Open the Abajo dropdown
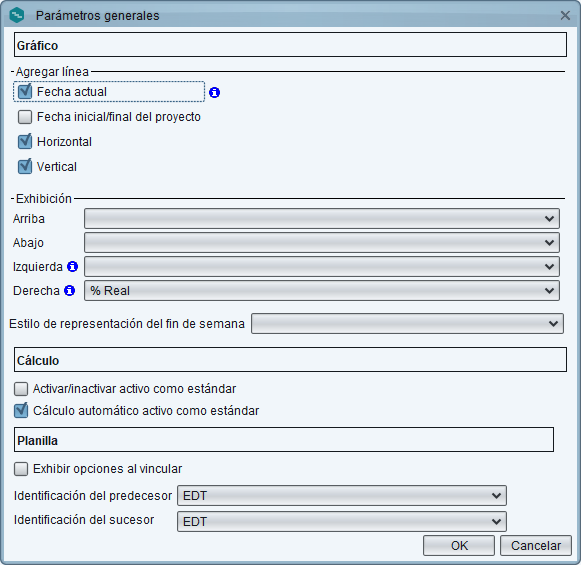Image resolution: width=581 pixels, height=565 pixels. tap(322, 243)
